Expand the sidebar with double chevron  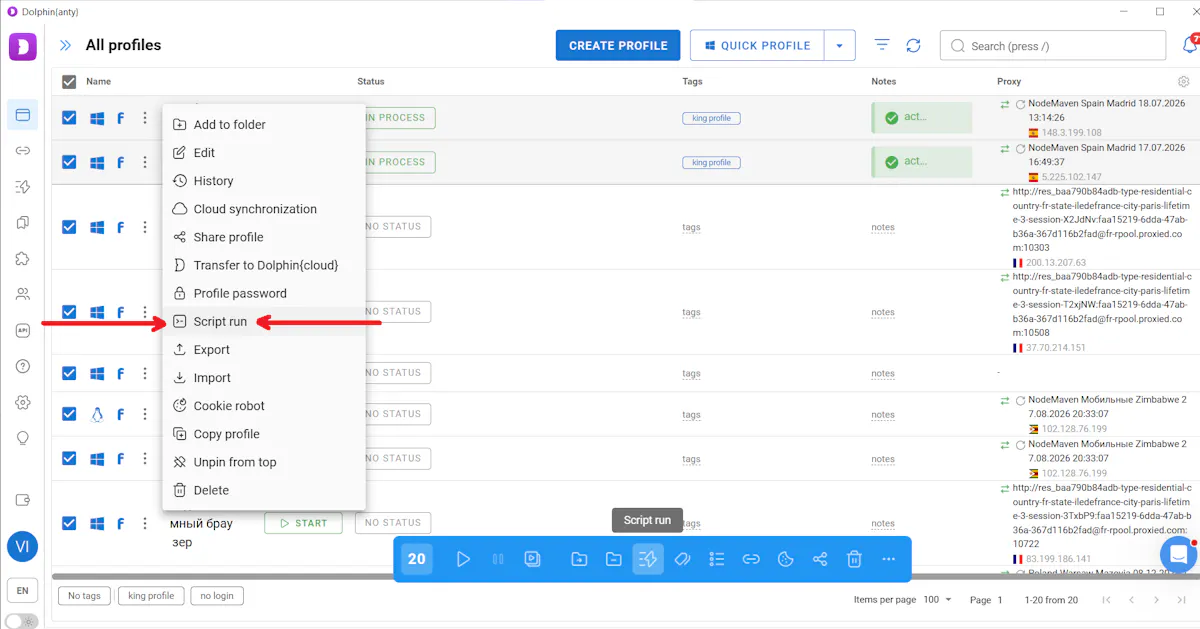65,45
